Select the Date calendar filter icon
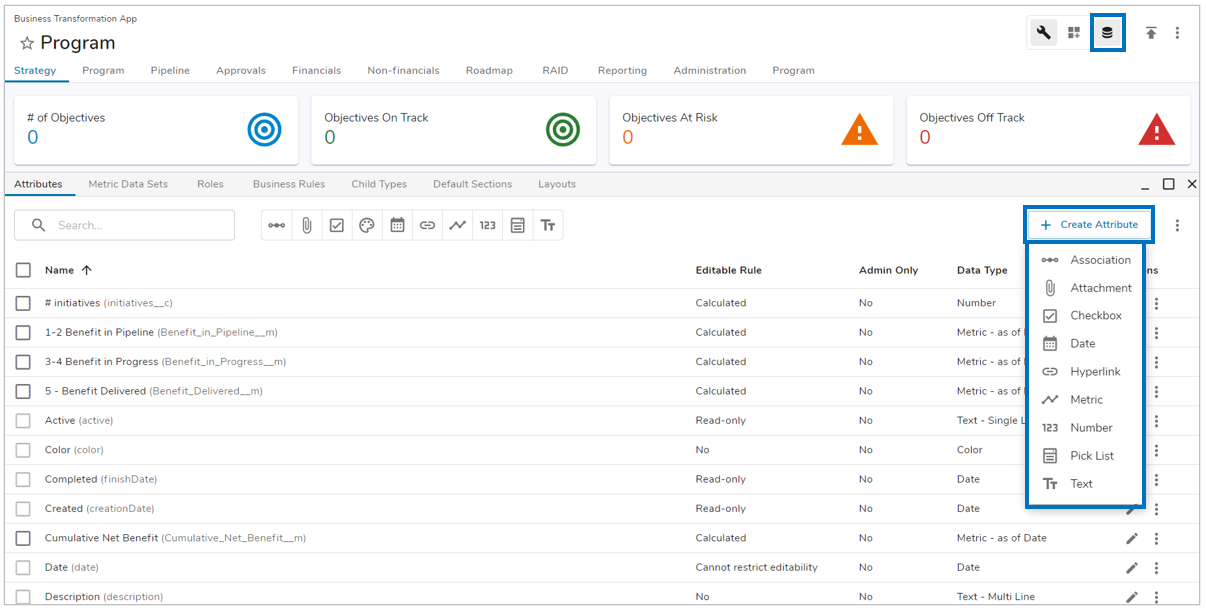The image size is (1206, 611). pos(397,225)
